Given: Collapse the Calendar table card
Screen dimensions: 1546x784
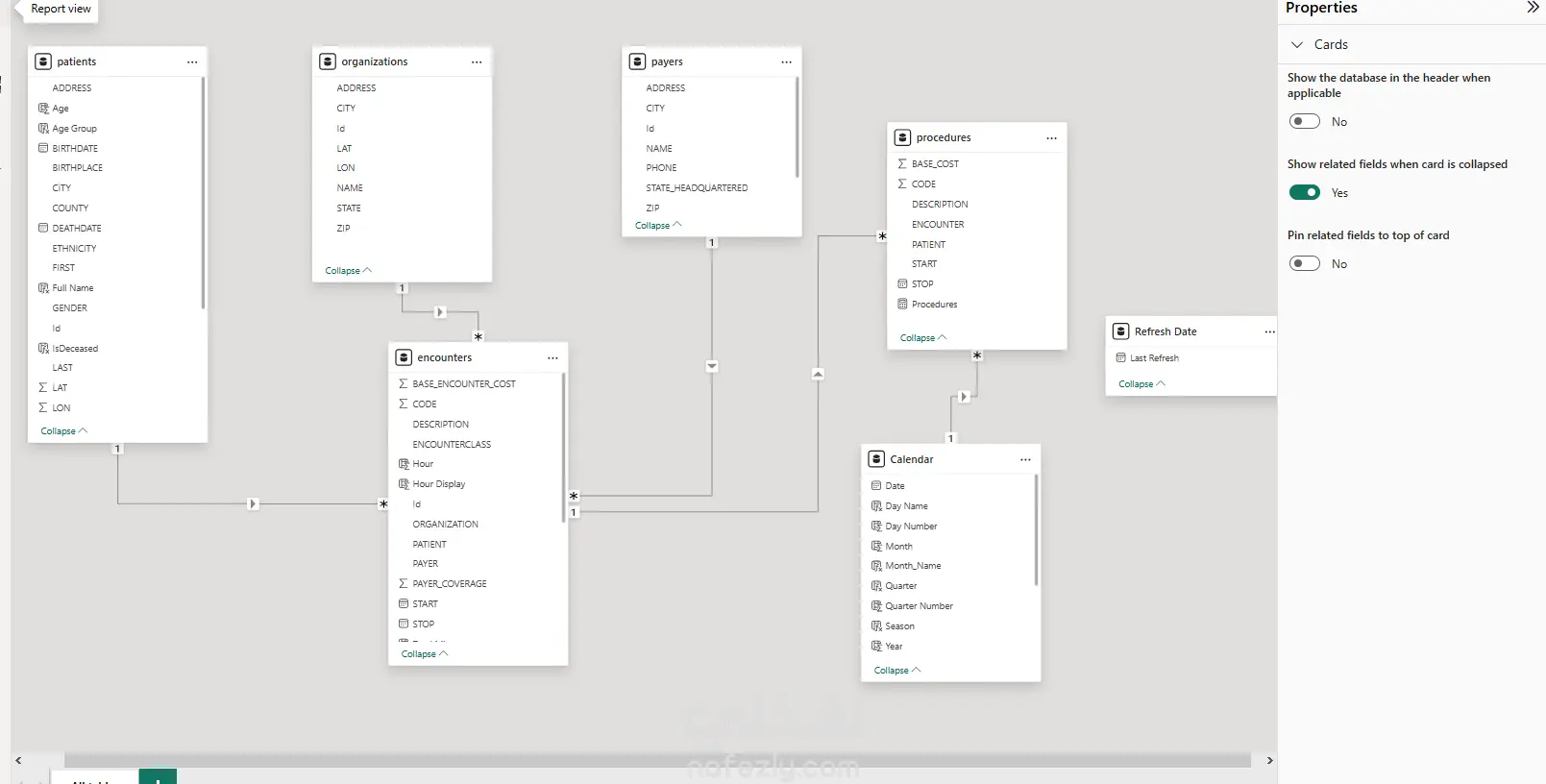Looking at the screenshot, I should pyautogui.click(x=897, y=671).
